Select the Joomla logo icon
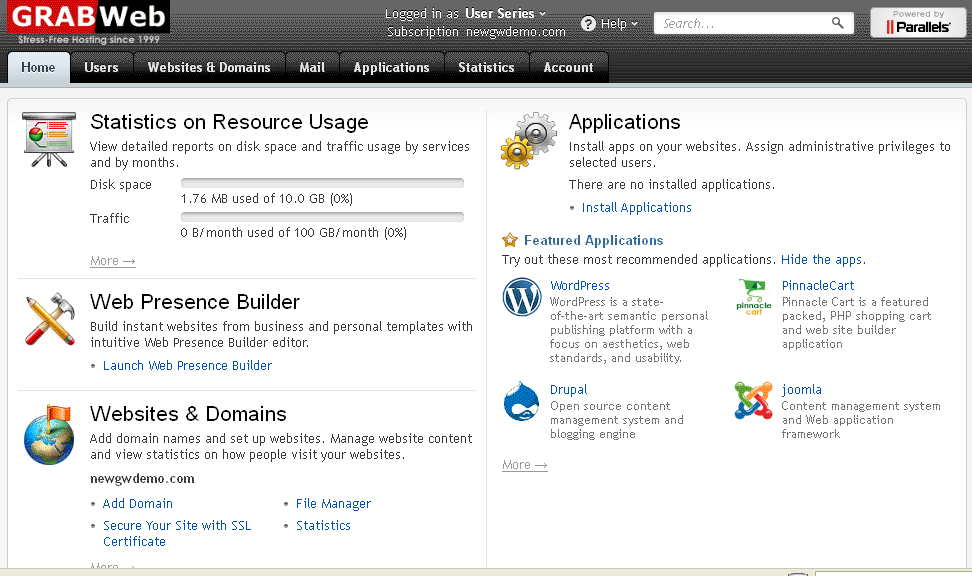Viewport: 972px width, 576px height. point(753,400)
